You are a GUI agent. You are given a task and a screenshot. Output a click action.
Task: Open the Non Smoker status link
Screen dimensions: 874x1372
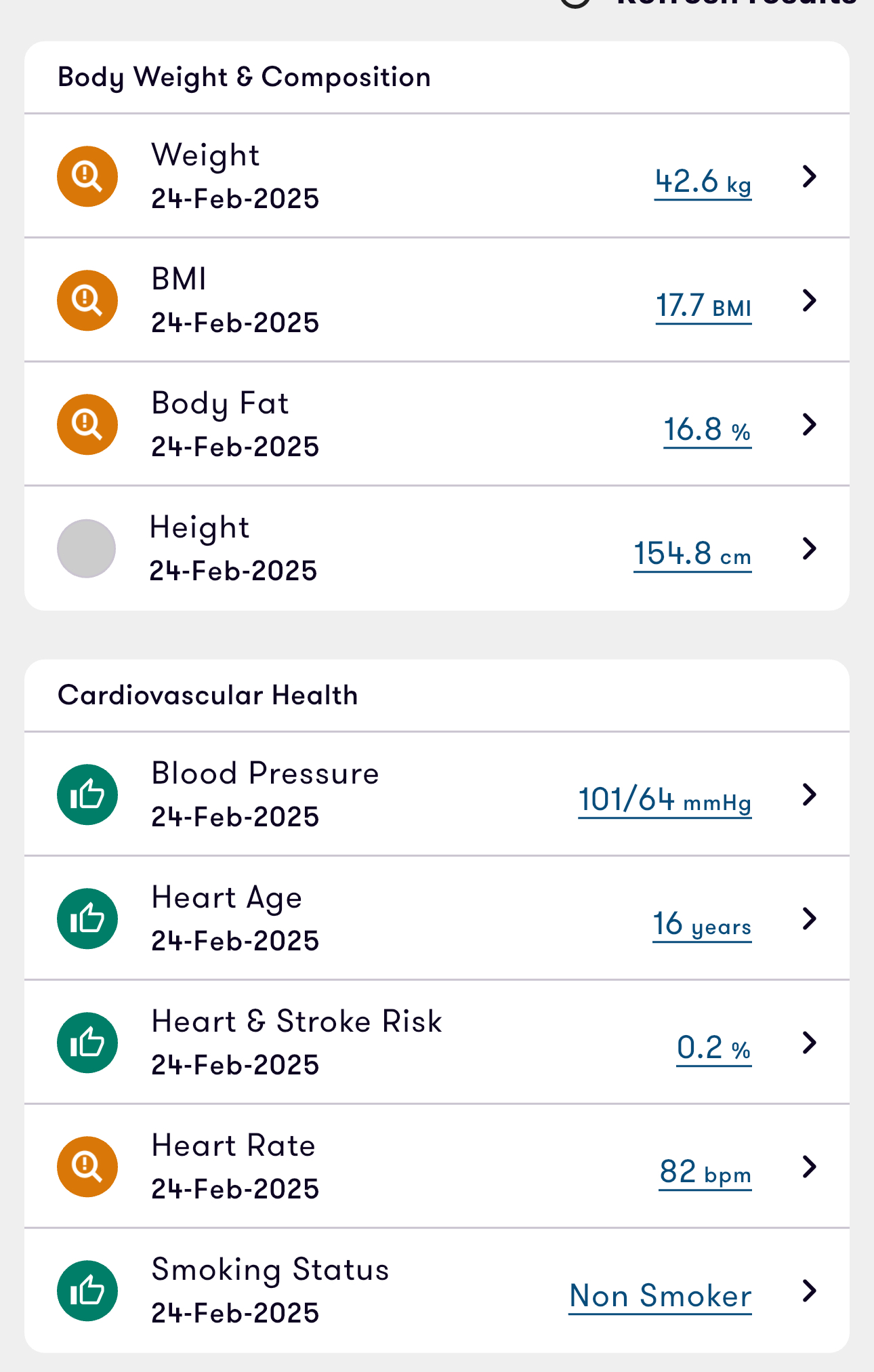(661, 1296)
